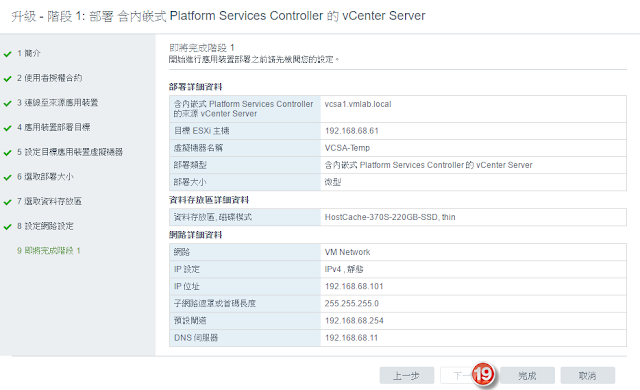Select subnet mask value 255.255.255.0

click(351, 304)
